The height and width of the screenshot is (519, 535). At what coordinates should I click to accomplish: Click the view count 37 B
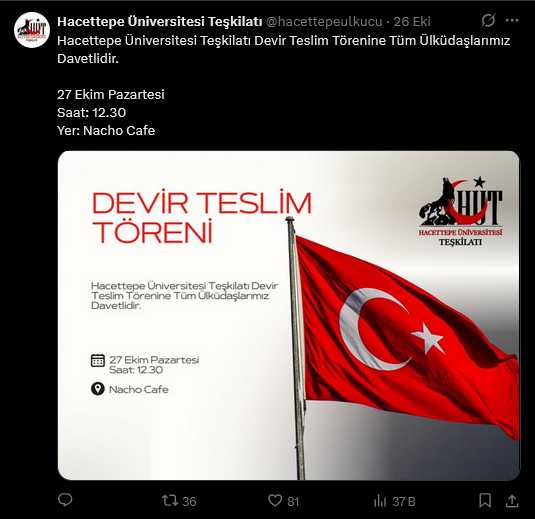(x=404, y=501)
